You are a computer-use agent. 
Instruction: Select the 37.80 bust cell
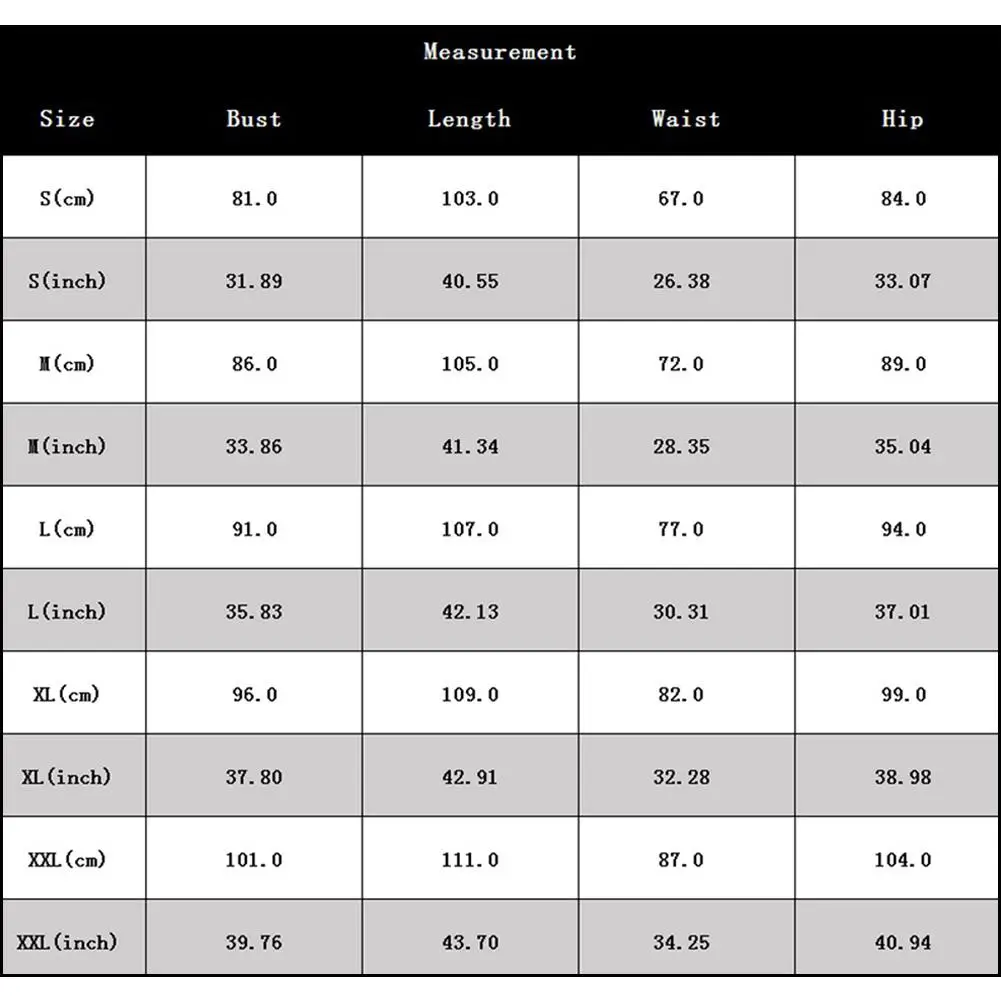254,777
